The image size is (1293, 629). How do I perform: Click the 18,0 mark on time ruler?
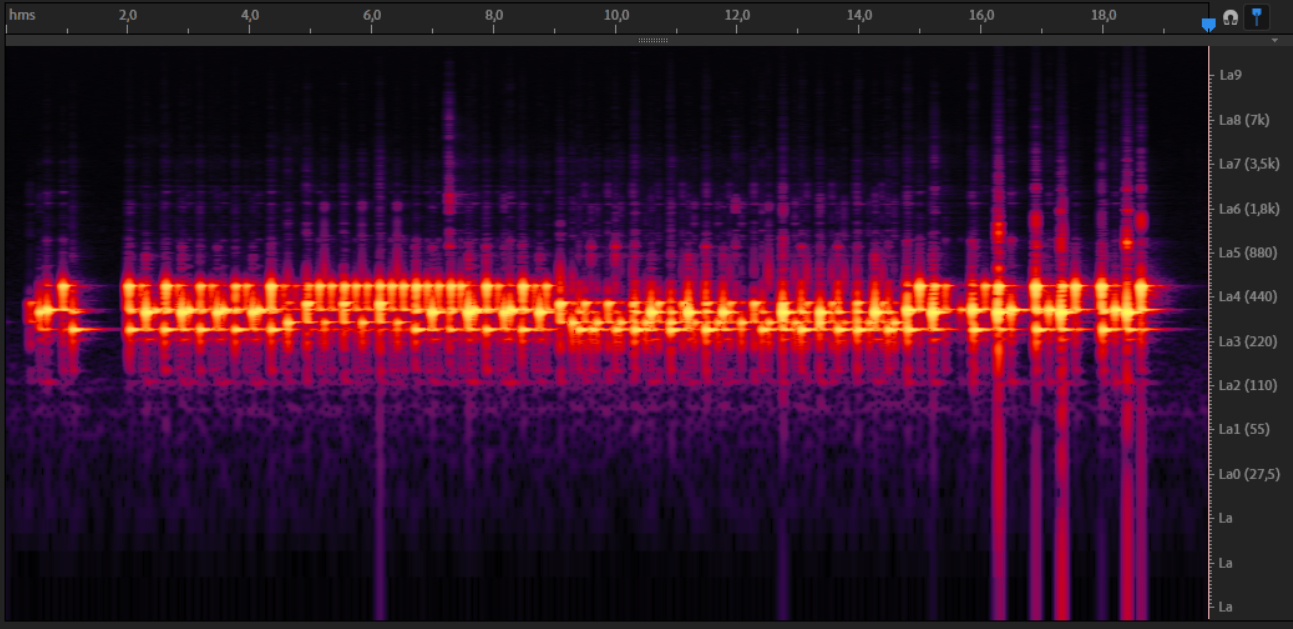coord(1104,15)
